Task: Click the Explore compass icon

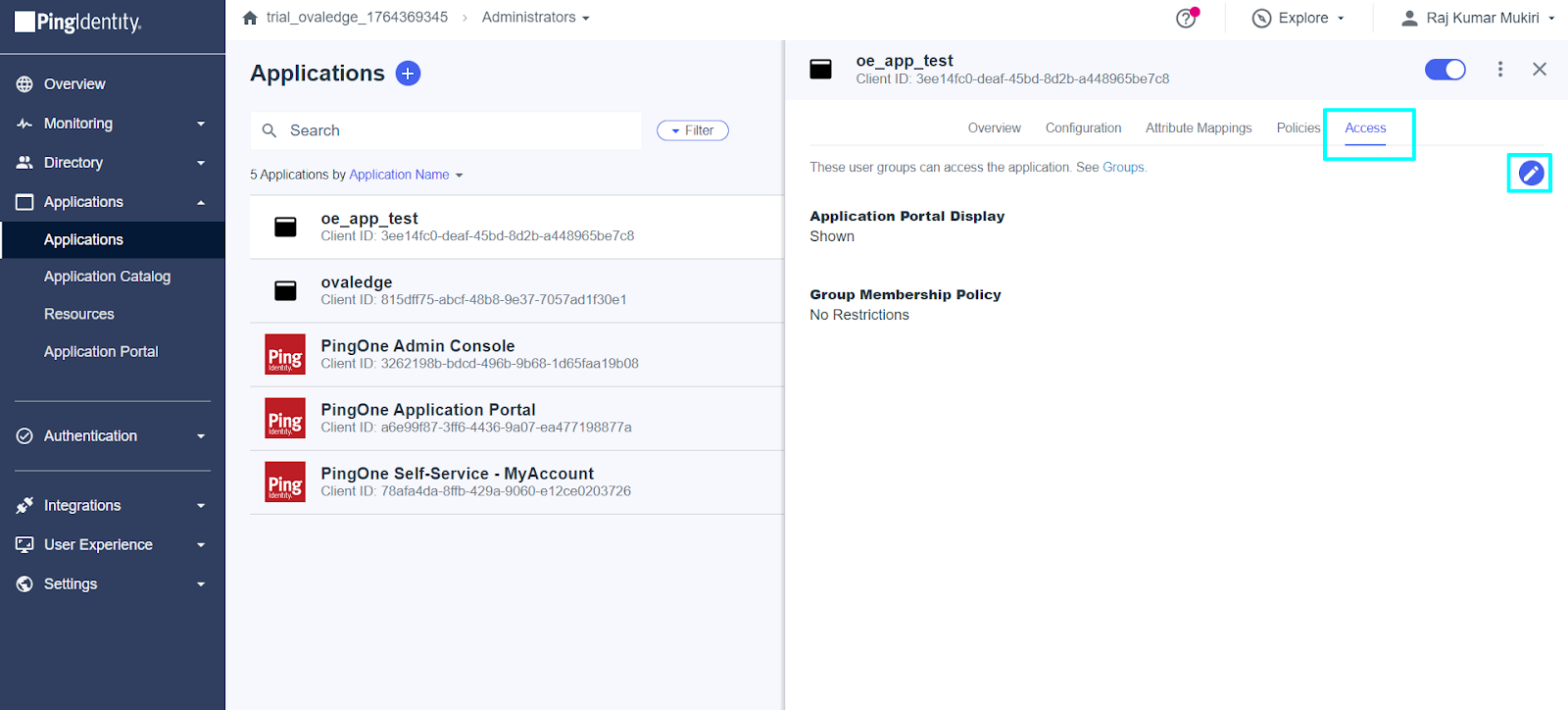Action: click(1261, 18)
